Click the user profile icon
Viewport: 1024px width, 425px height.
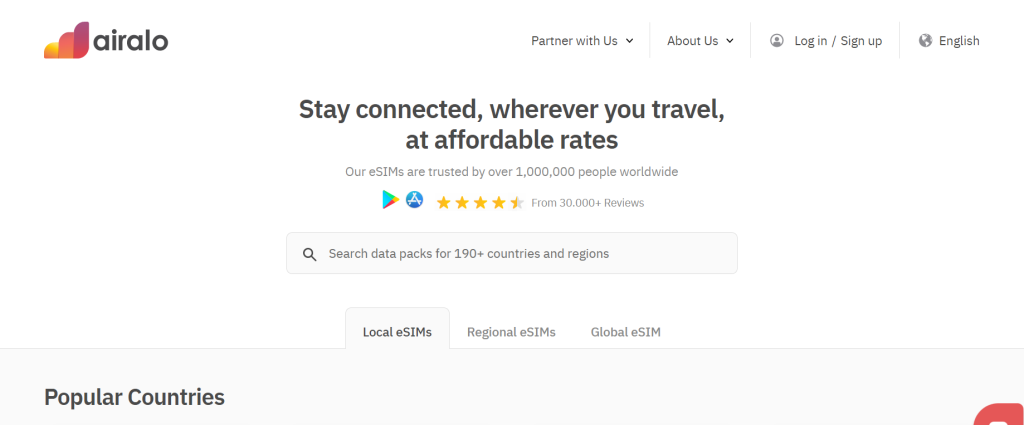click(x=777, y=41)
